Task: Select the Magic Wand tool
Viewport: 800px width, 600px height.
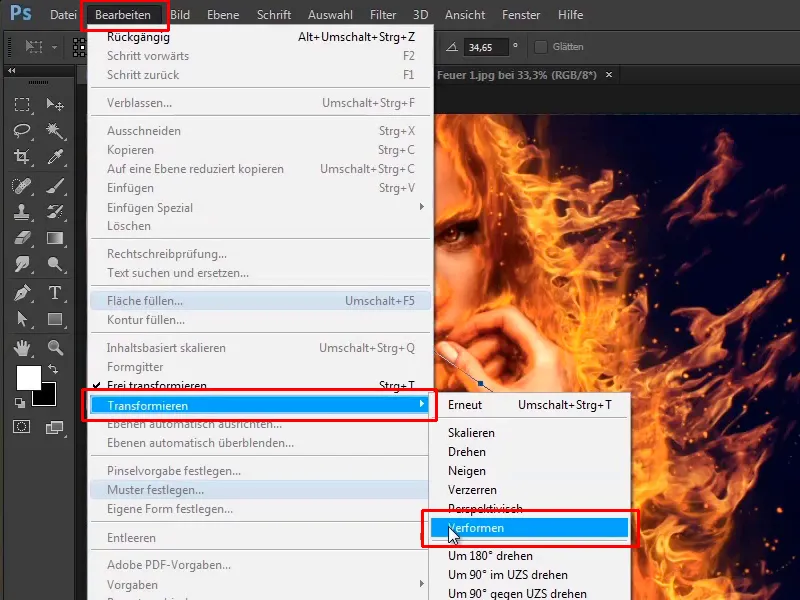Action: point(55,131)
